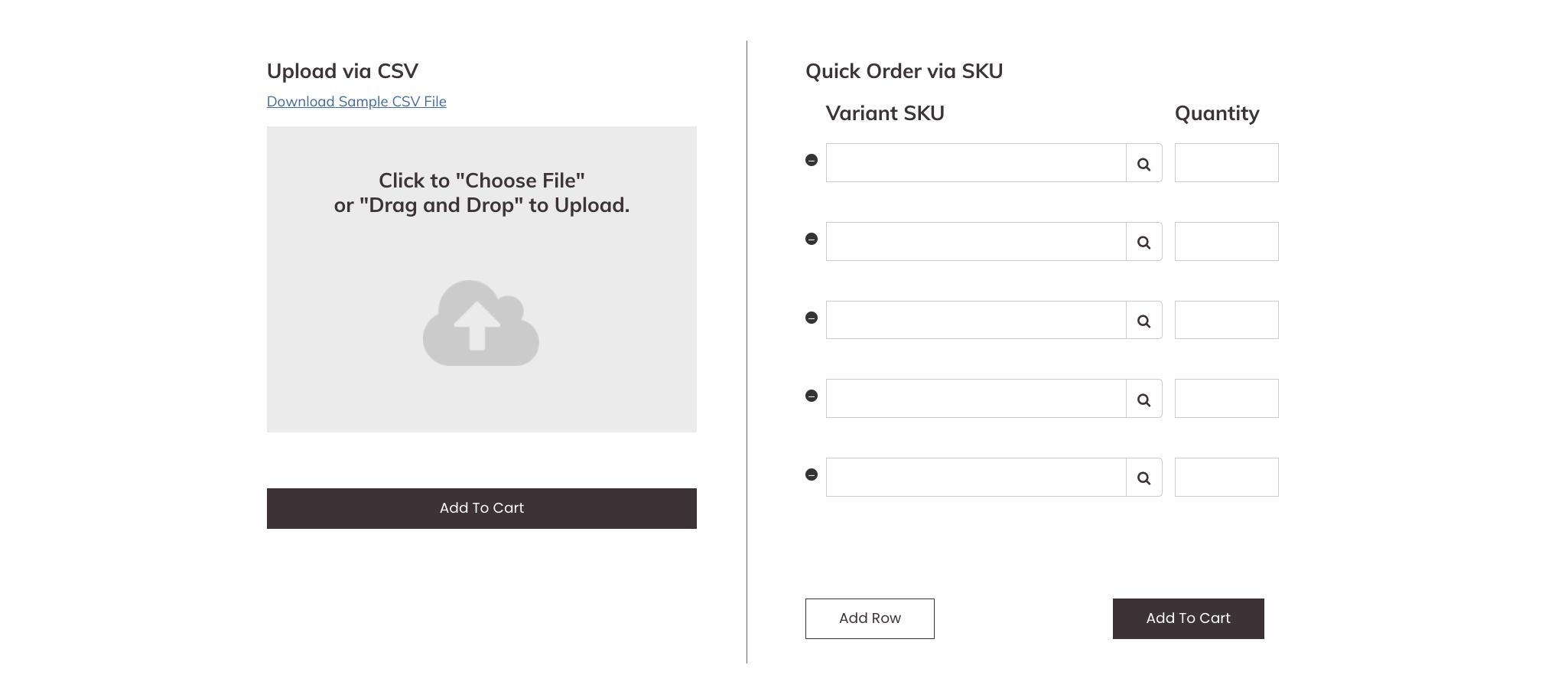Remove the second SKU row

tap(812, 239)
